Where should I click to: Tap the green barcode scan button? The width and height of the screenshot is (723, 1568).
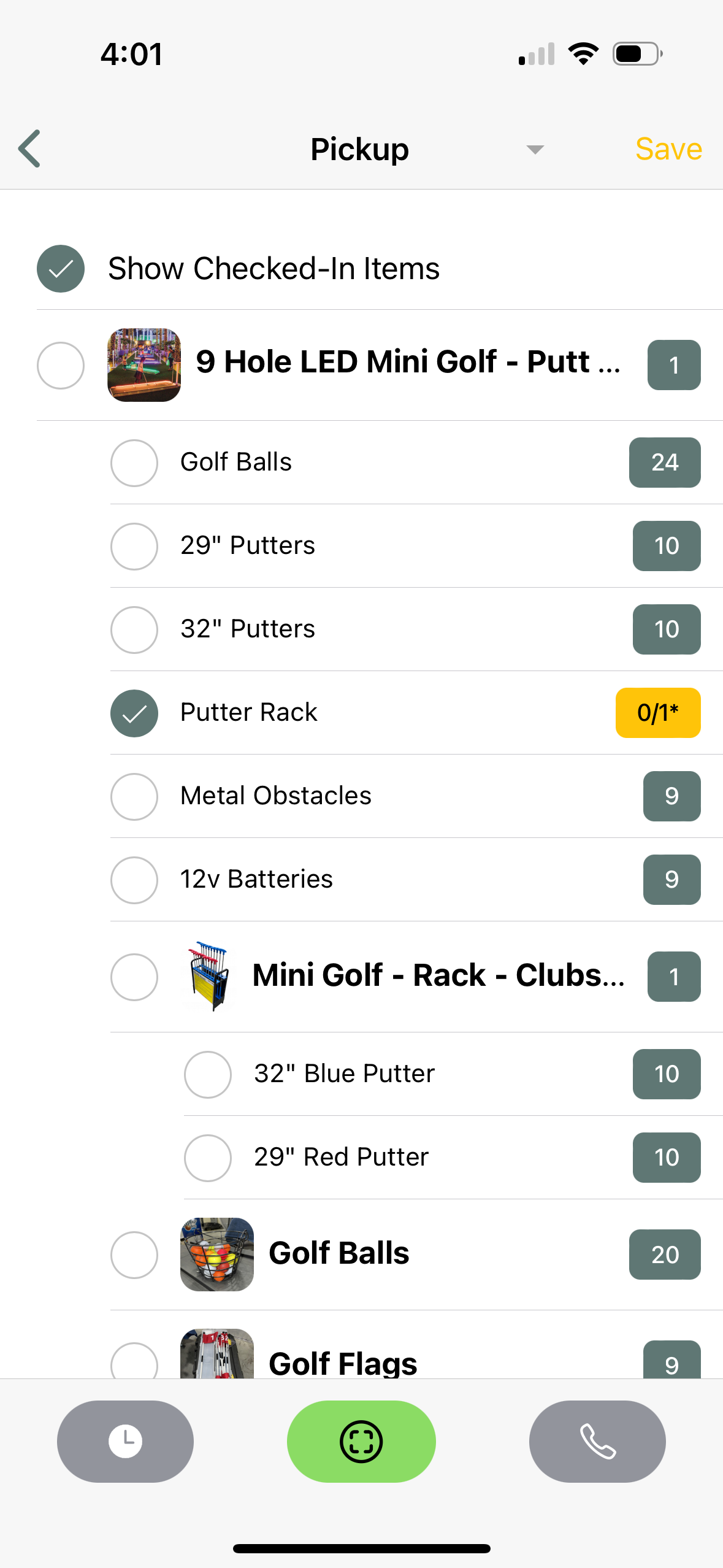361,1441
